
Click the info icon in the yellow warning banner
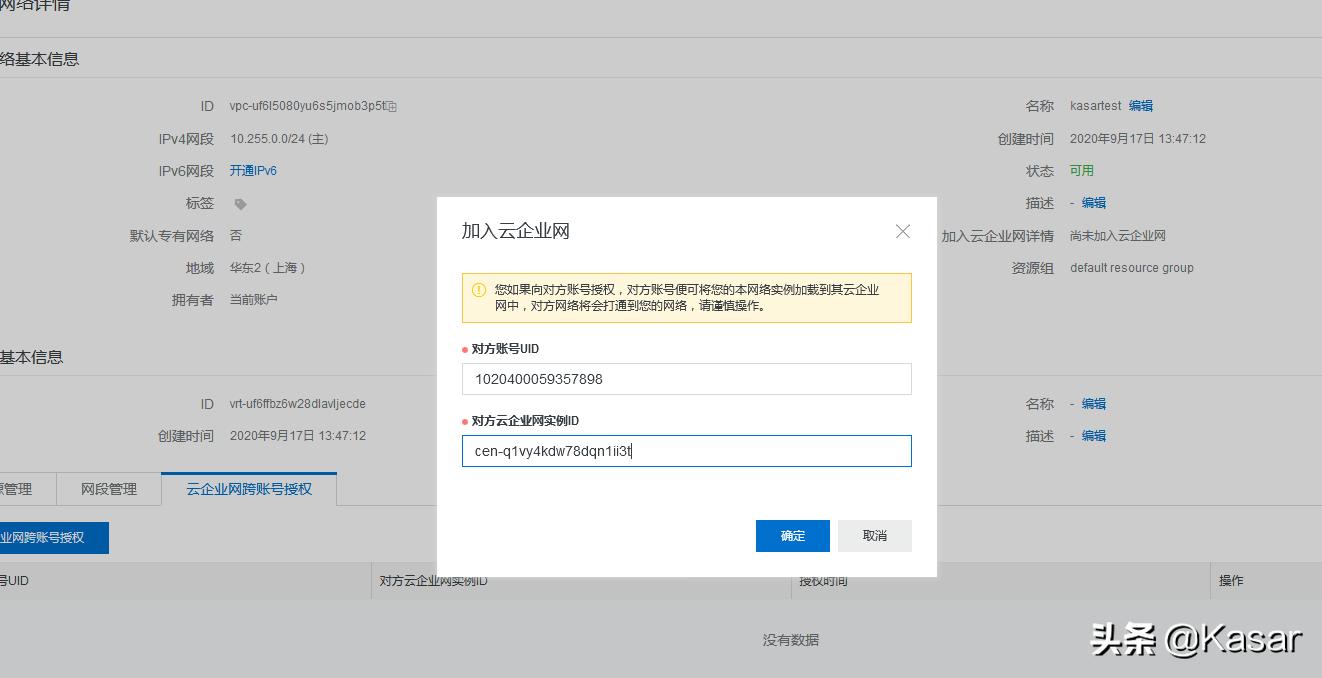(x=479, y=289)
